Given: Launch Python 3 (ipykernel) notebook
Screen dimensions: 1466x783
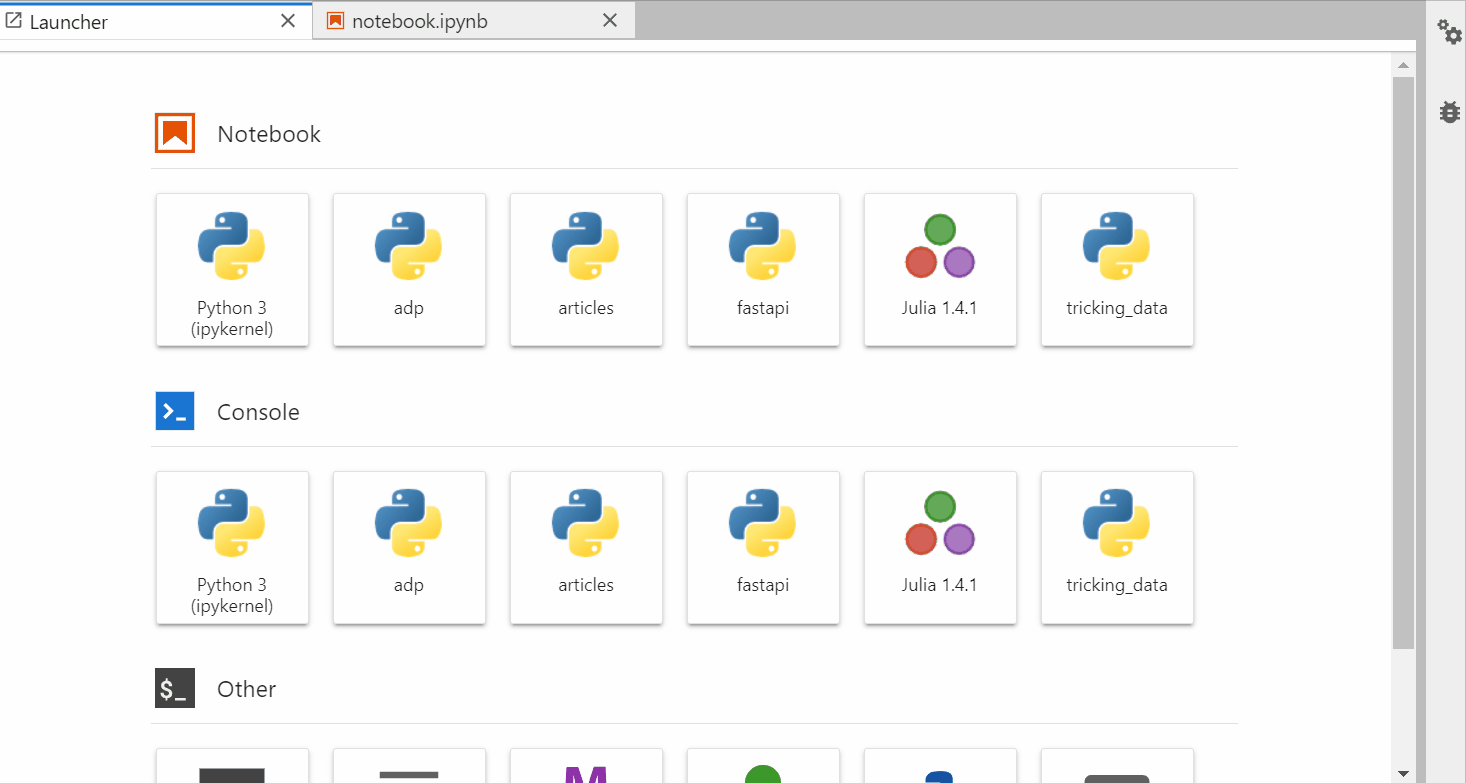Looking at the screenshot, I should click(x=232, y=270).
